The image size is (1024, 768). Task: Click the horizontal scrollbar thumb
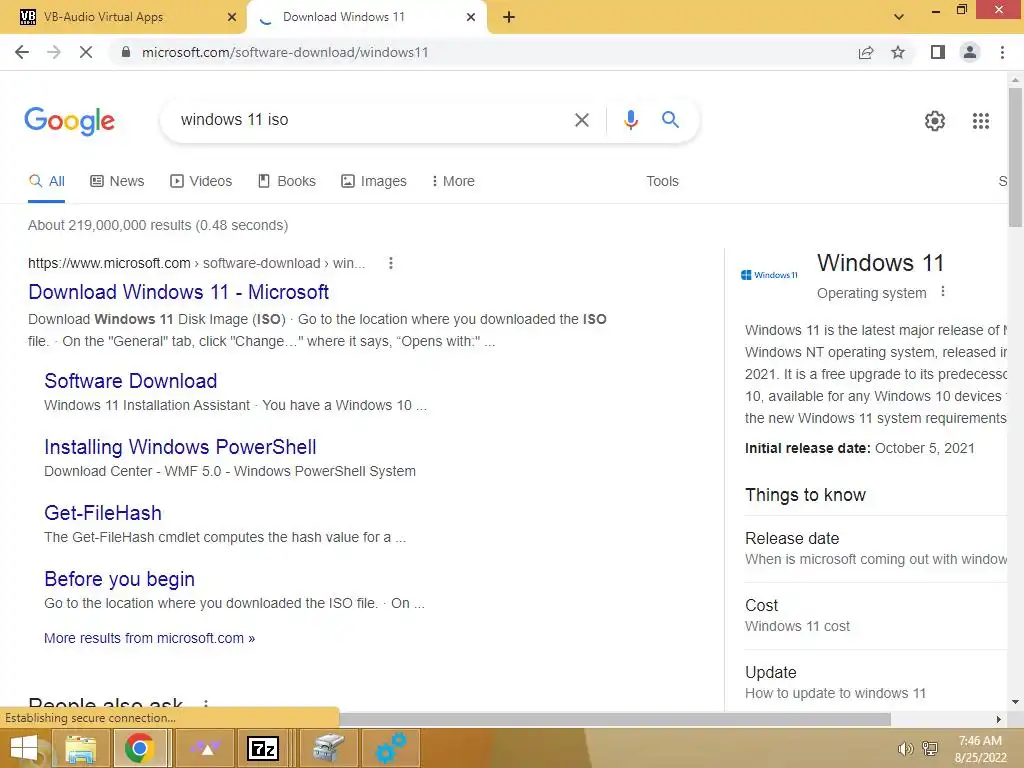point(615,719)
